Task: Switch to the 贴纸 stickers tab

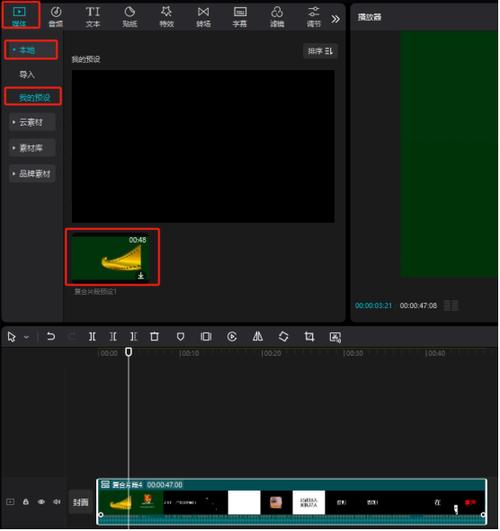Action: [130, 16]
